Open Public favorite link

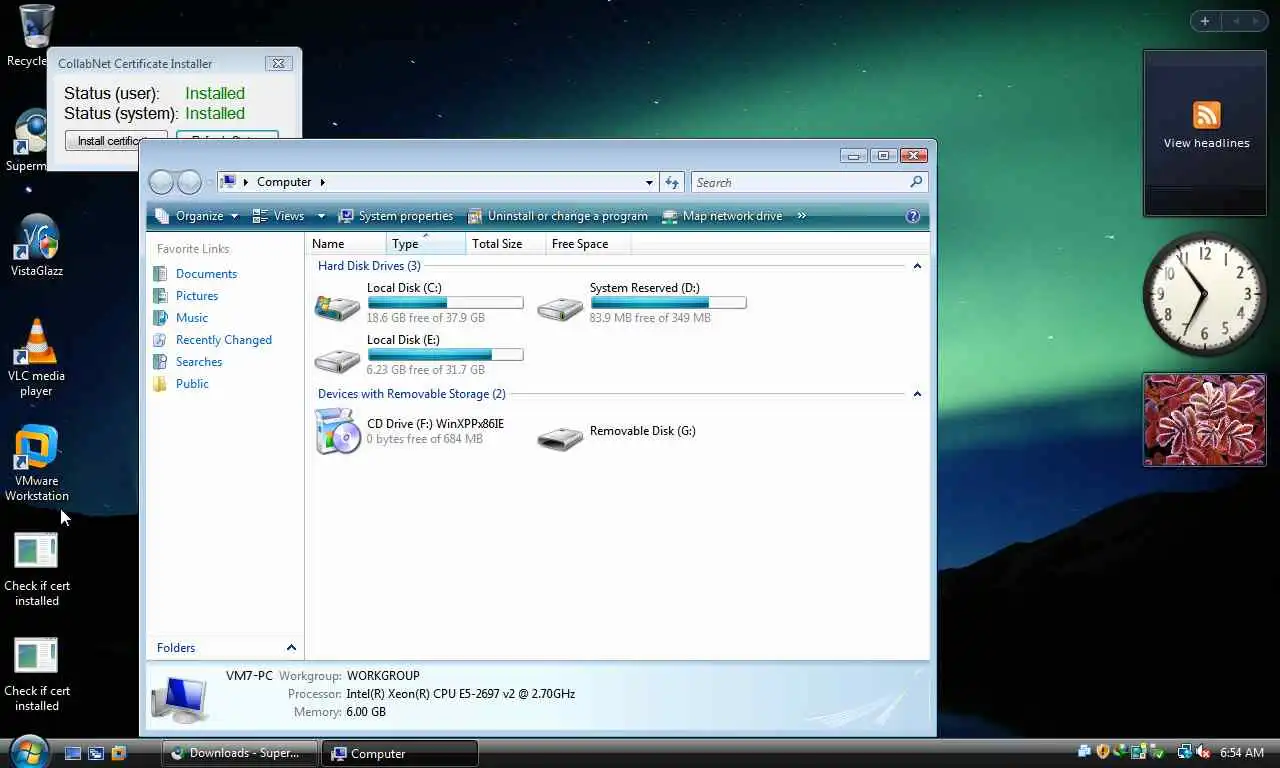(x=192, y=384)
